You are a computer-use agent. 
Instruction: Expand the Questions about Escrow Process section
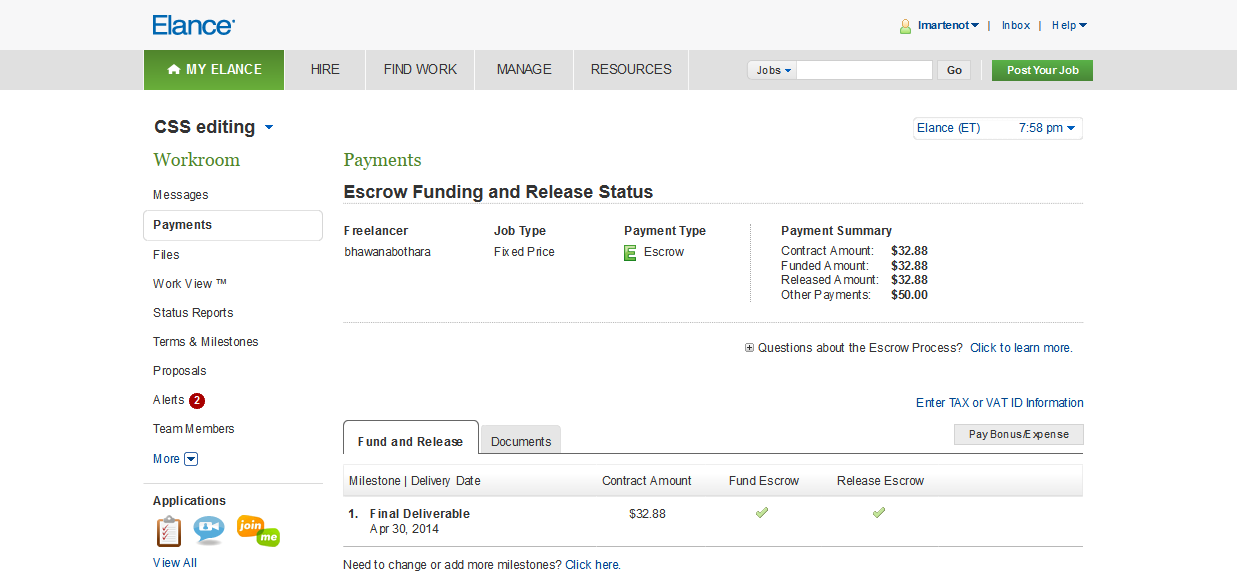point(750,348)
